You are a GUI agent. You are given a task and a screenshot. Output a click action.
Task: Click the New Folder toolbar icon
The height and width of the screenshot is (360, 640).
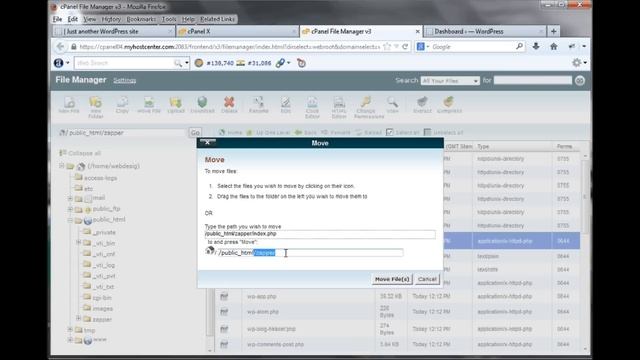tap(96, 107)
